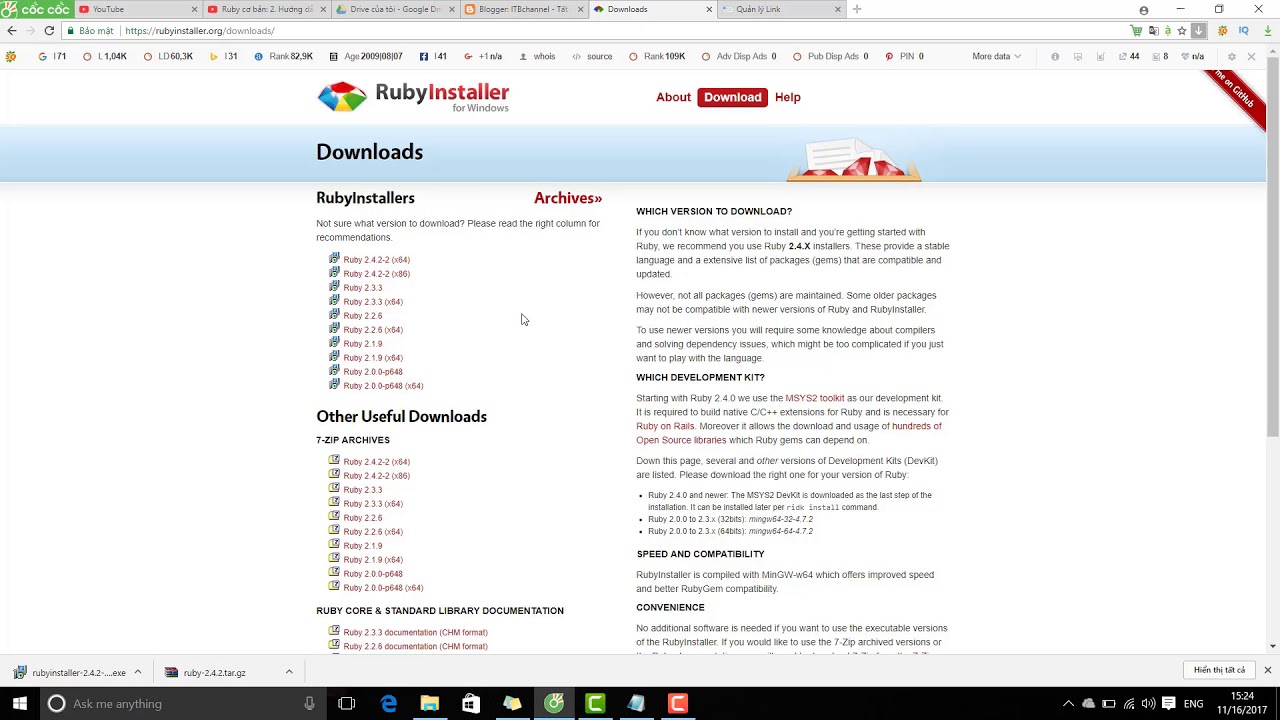Click the Download navigation button
This screenshot has width=1280, height=720.
coord(732,97)
